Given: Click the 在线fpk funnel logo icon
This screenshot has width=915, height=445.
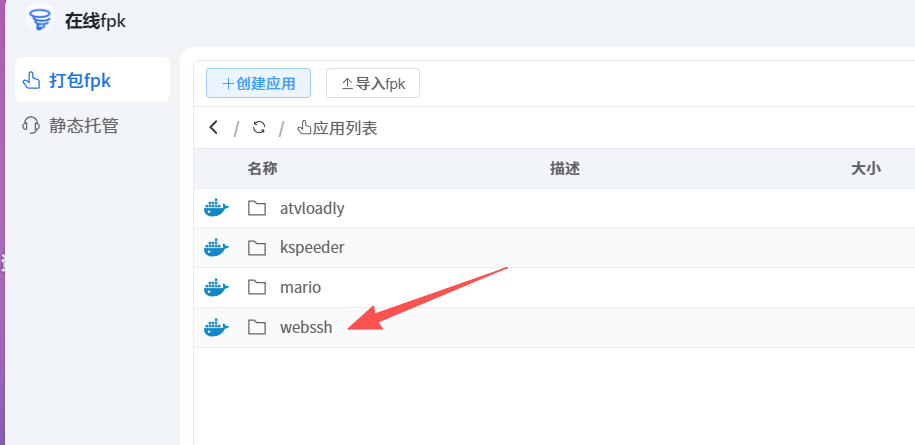Looking at the screenshot, I should coord(39,20).
